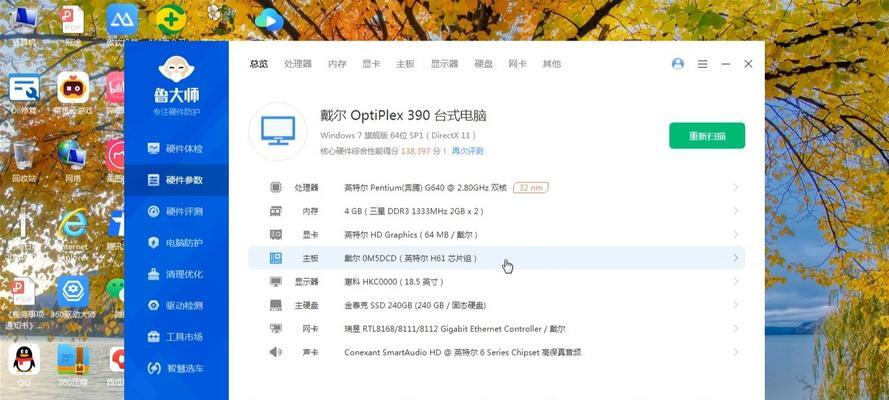Click the 32 nm badge

pyautogui.click(x=531, y=188)
